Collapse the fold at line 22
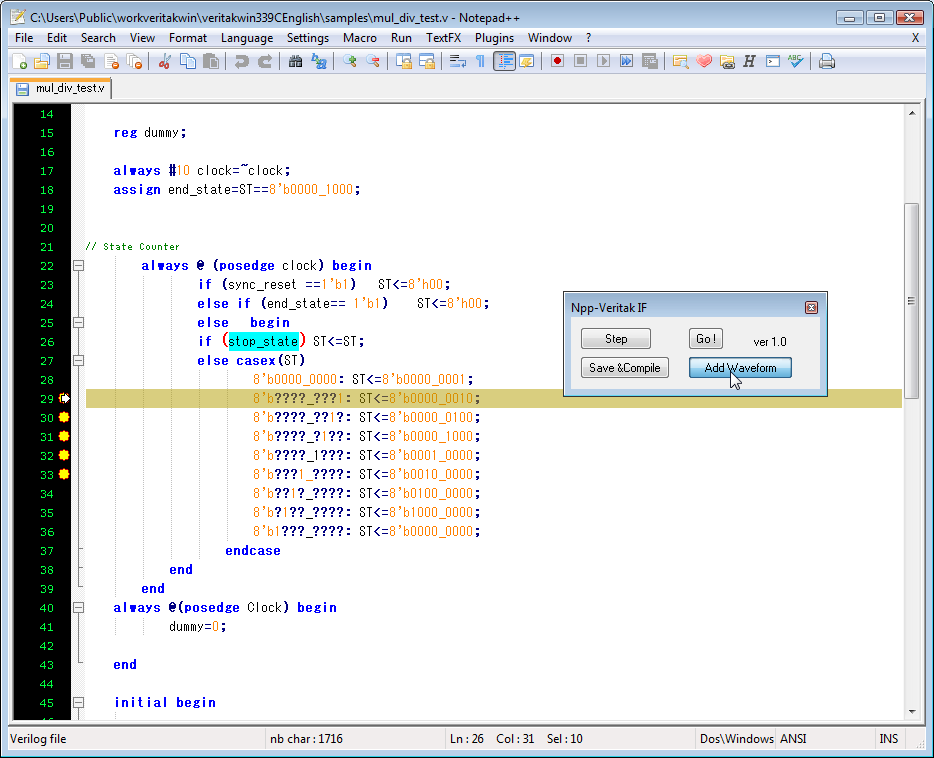Screen dimensions: 934x758 tap(78, 266)
